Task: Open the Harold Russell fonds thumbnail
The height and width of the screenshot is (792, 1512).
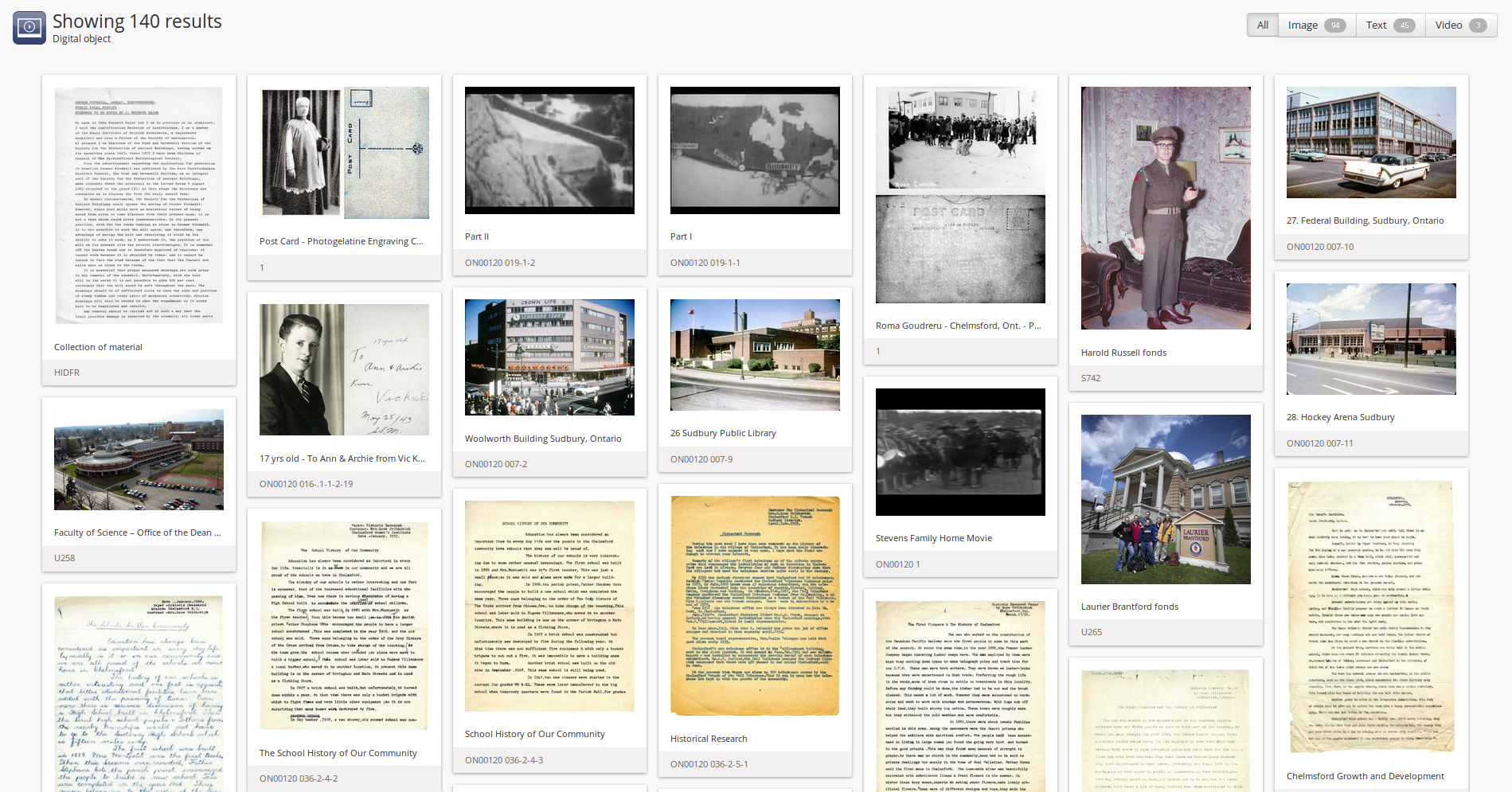Action: click(x=1166, y=208)
